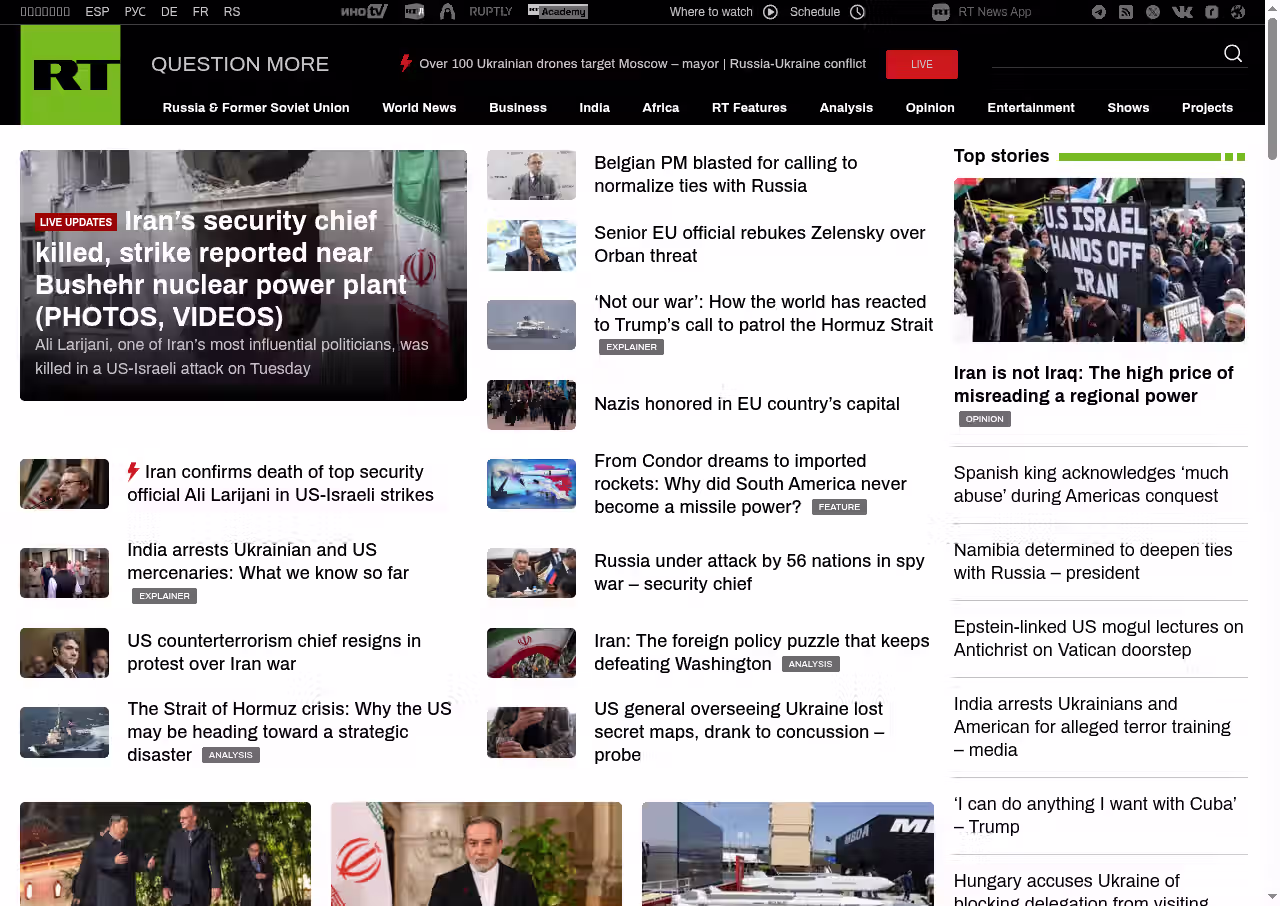Click the search input field
The height and width of the screenshot is (906, 1280).
point(1104,54)
